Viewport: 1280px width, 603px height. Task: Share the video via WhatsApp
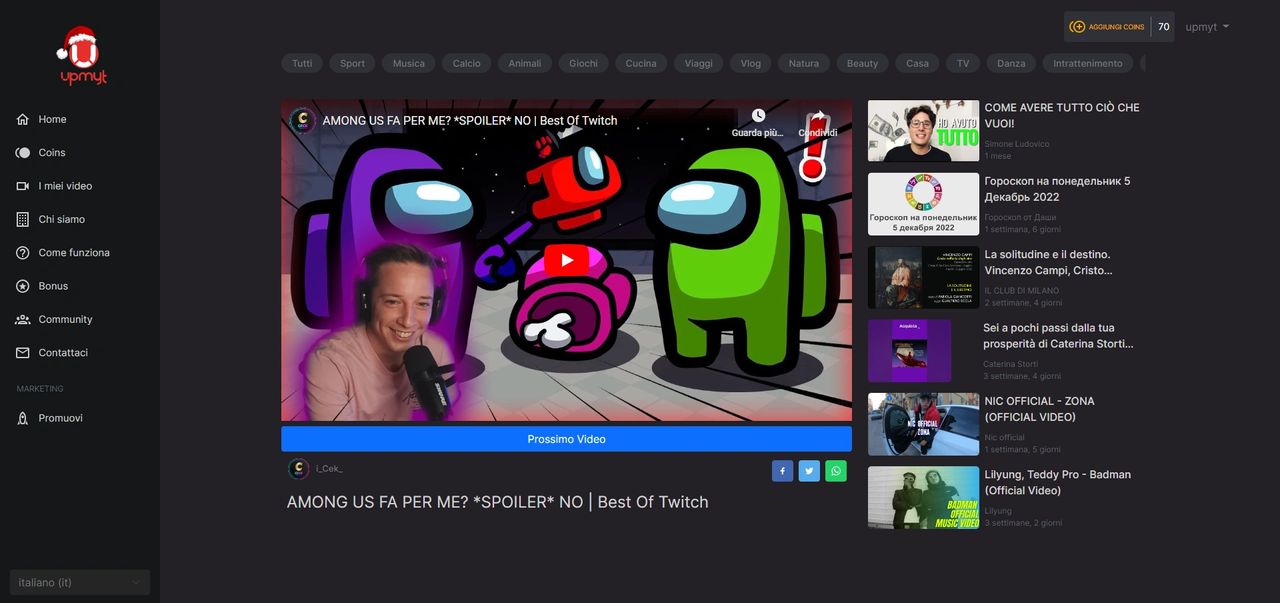(x=836, y=470)
